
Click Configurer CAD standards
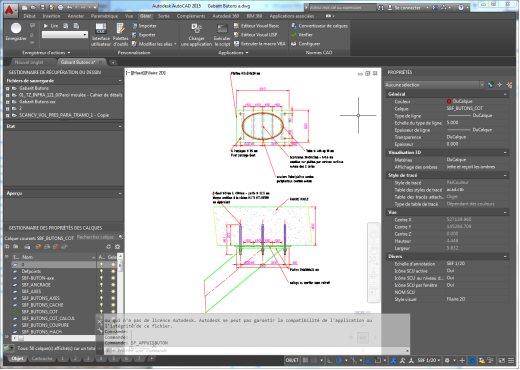click(x=305, y=44)
